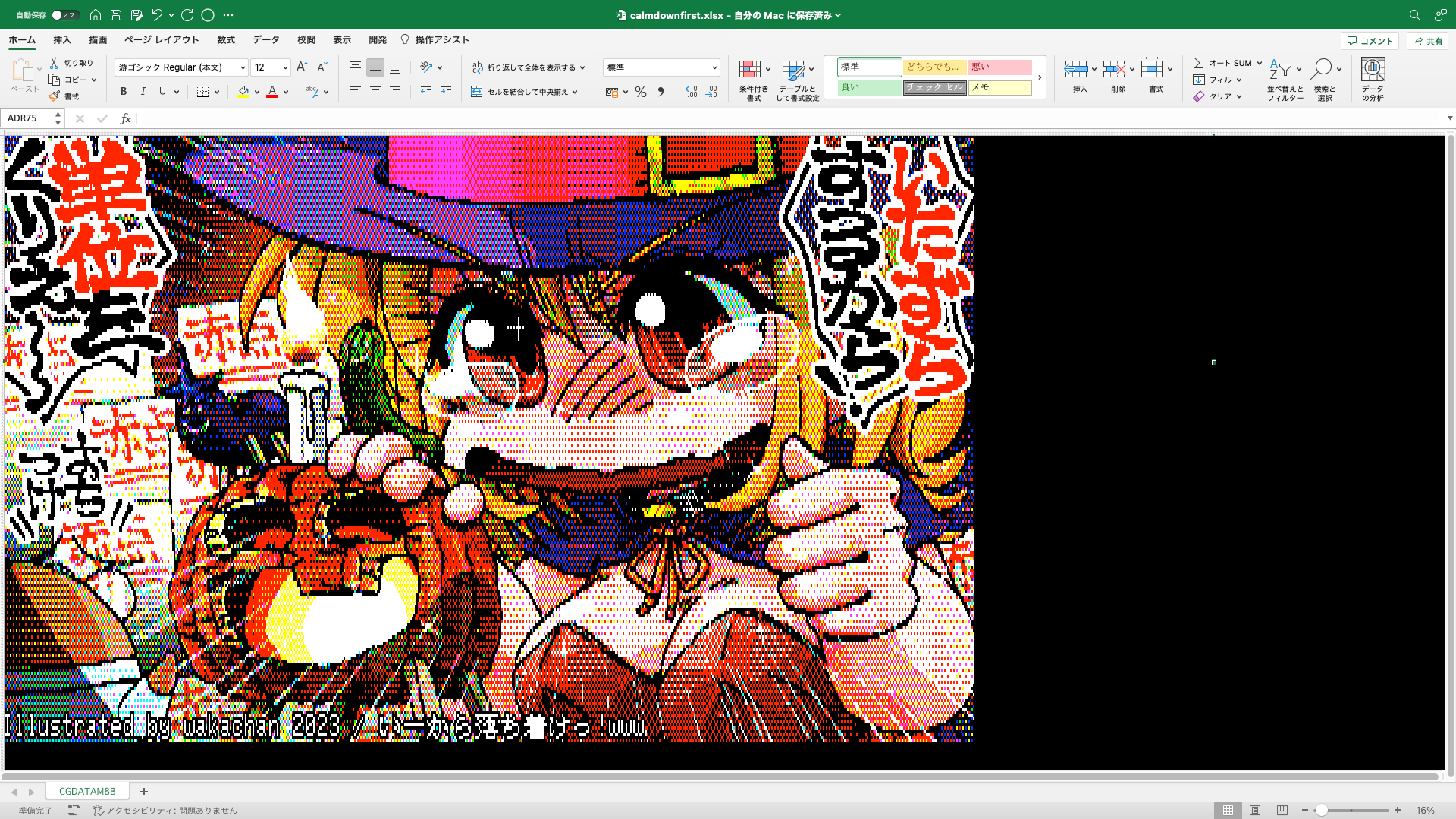Click the Insert cells icon
This screenshot has width=1456, height=819.
coord(1076,69)
